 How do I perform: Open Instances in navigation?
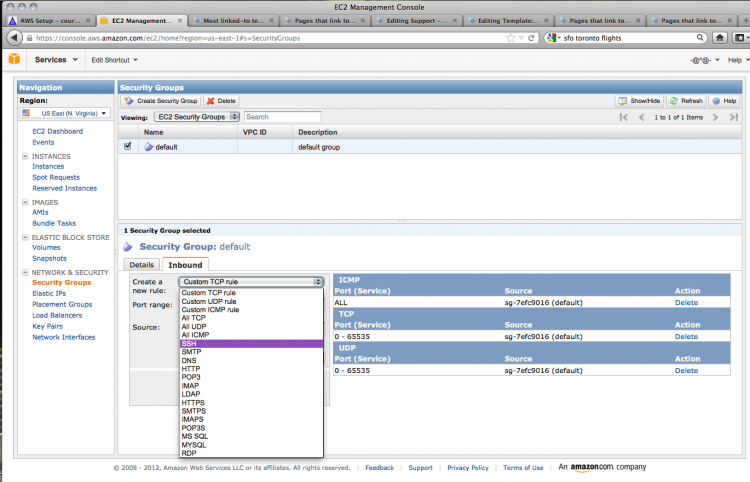click(x=48, y=166)
